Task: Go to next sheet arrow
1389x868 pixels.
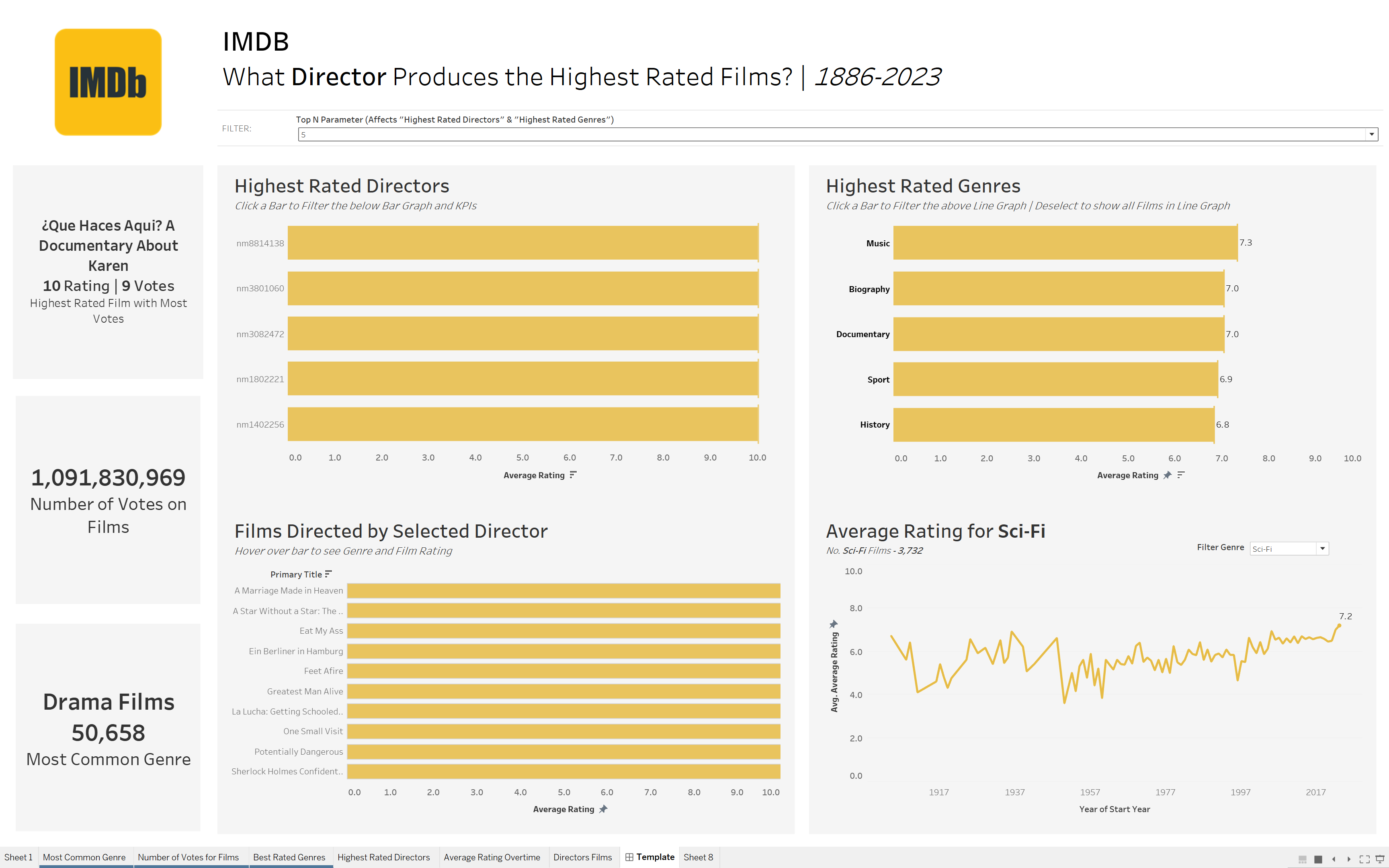Action: click(1349, 859)
